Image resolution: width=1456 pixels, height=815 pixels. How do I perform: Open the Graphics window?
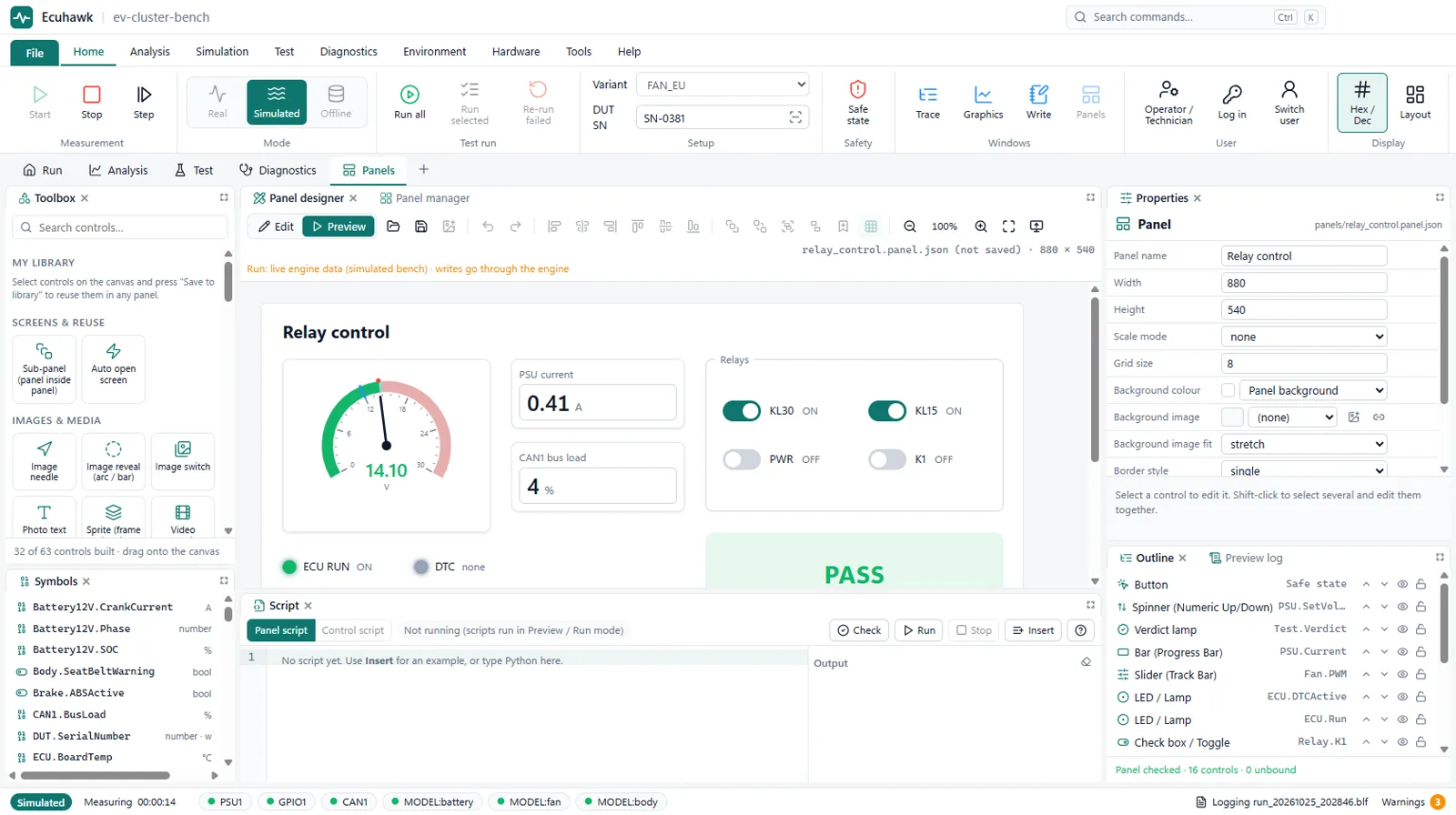pos(983,102)
